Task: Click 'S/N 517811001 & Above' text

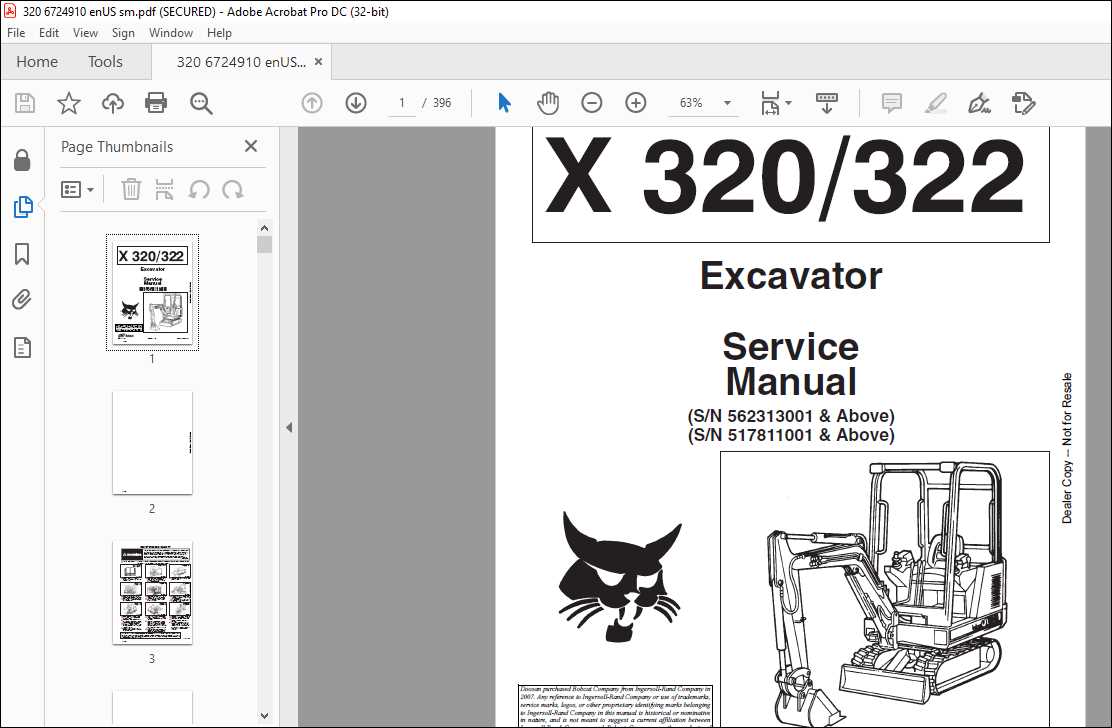Action: (x=791, y=435)
